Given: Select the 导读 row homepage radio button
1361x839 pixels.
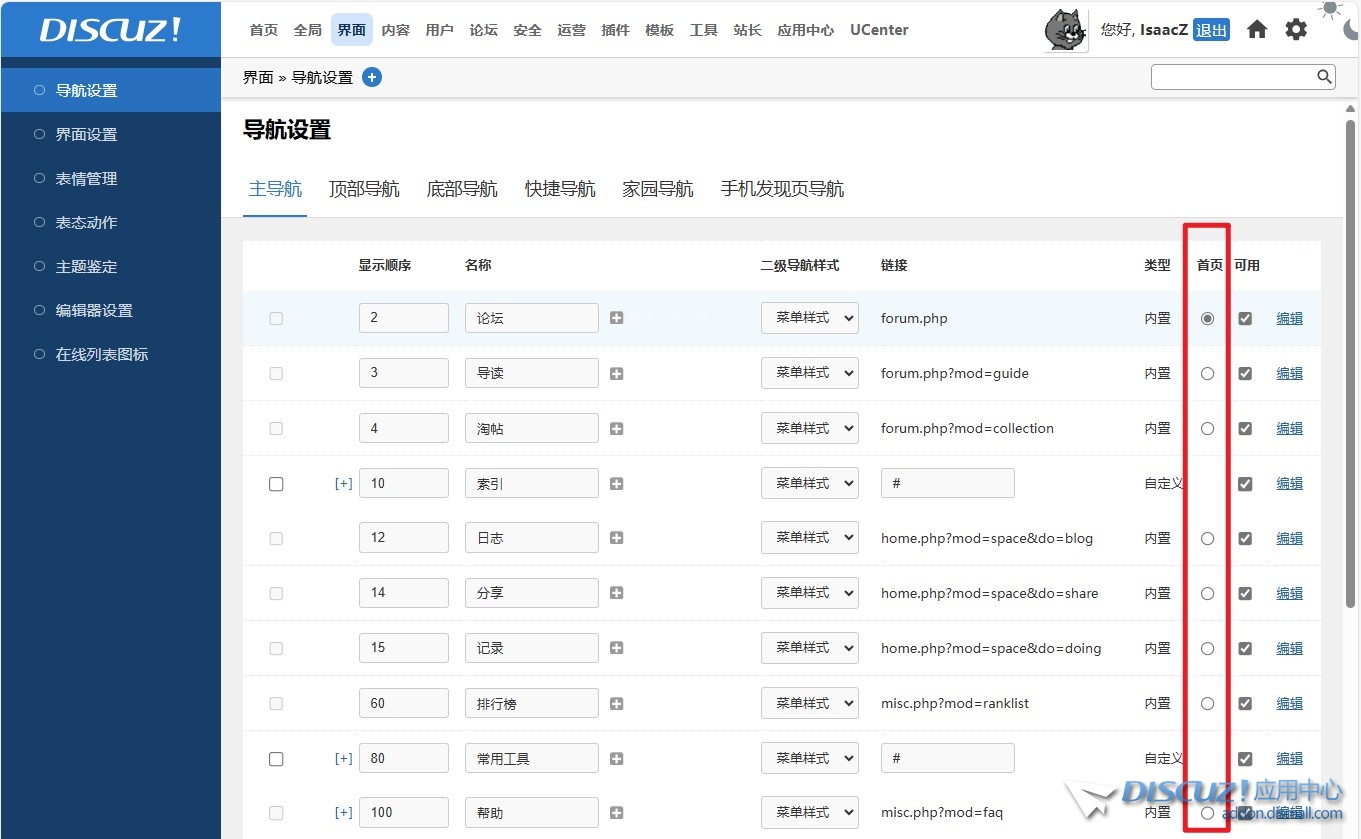Looking at the screenshot, I should pos(1208,373).
